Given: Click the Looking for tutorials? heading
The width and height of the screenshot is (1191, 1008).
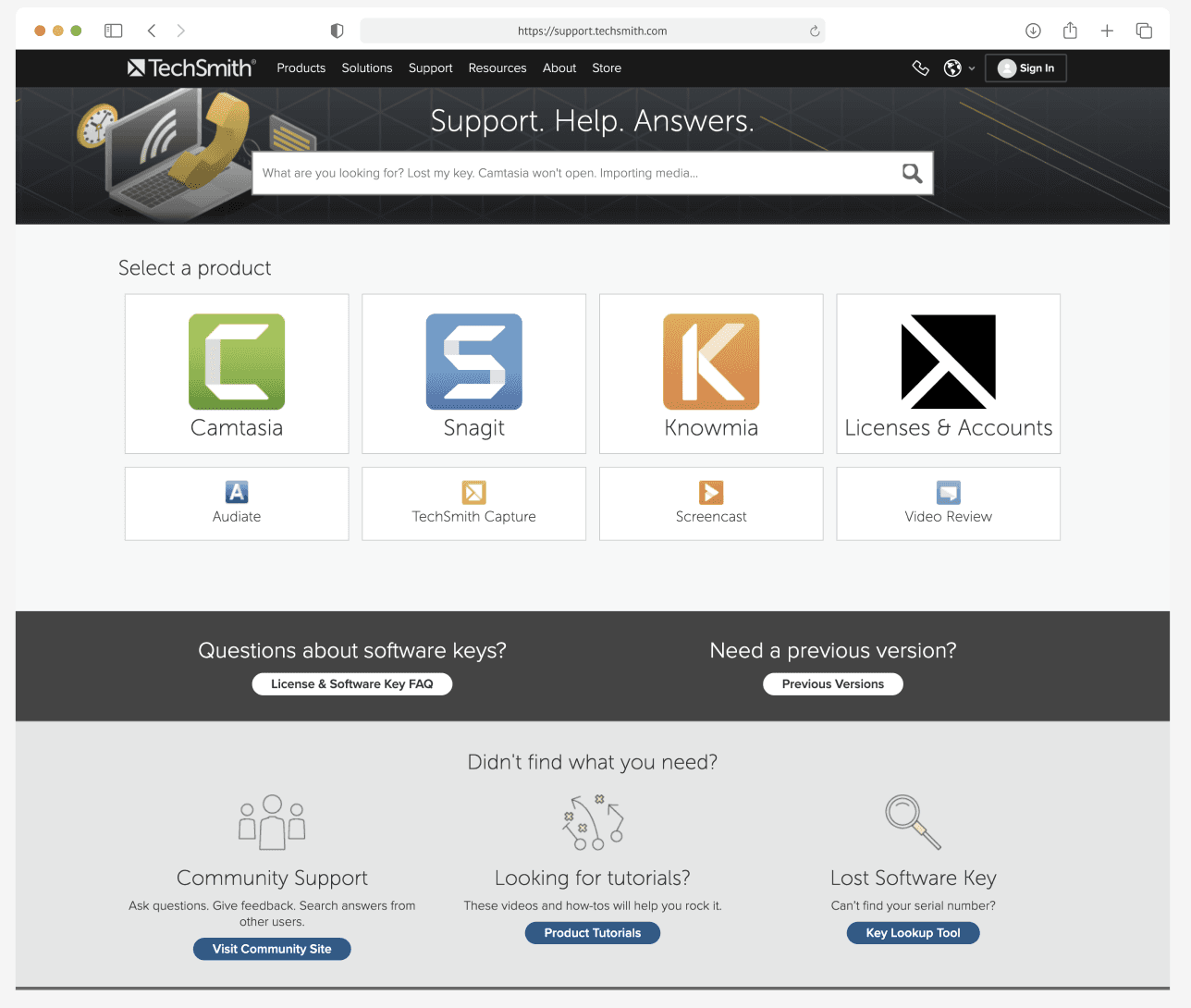Looking at the screenshot, I should point(593,878).
